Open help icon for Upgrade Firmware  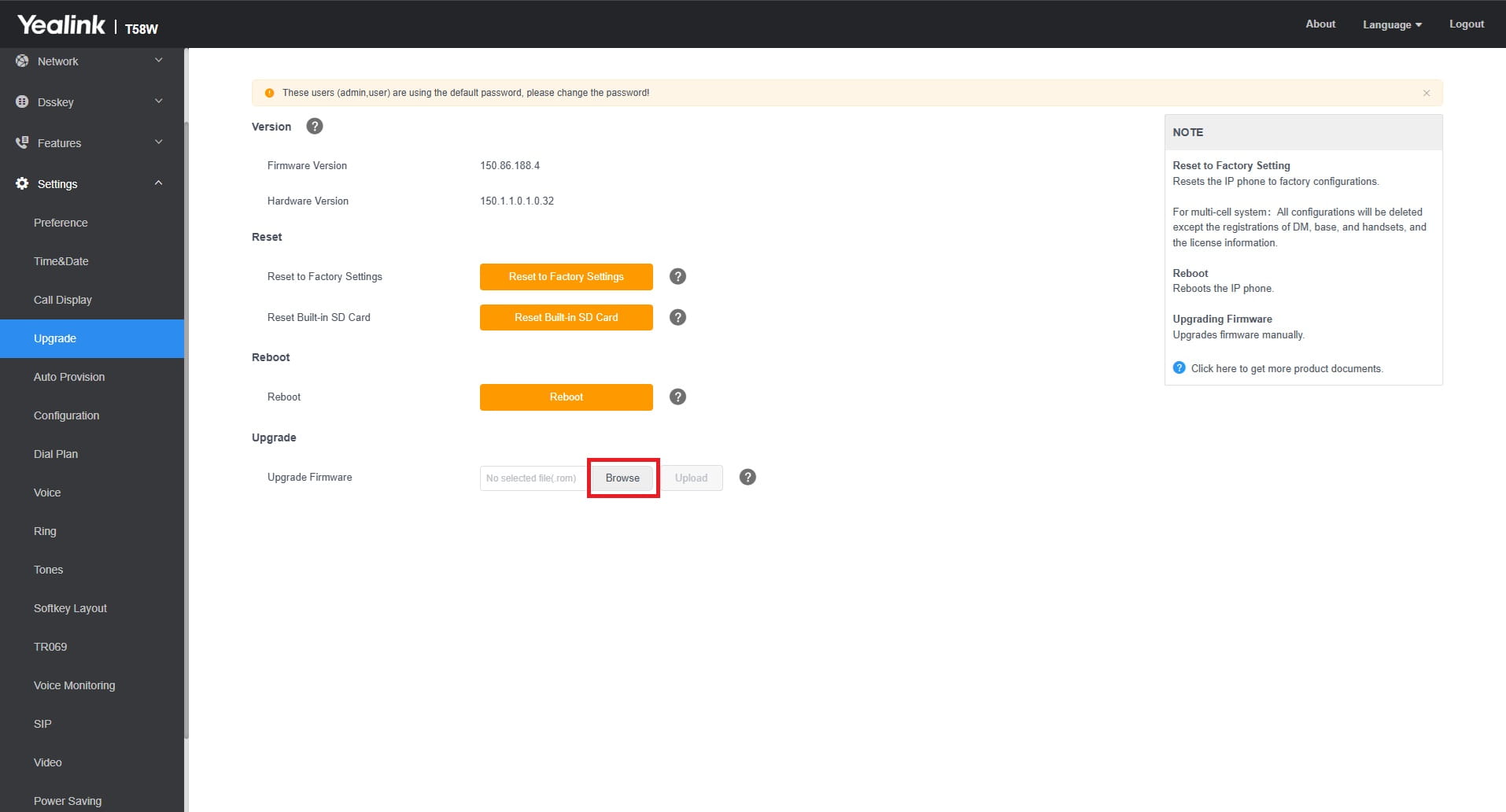pos(747,477)
